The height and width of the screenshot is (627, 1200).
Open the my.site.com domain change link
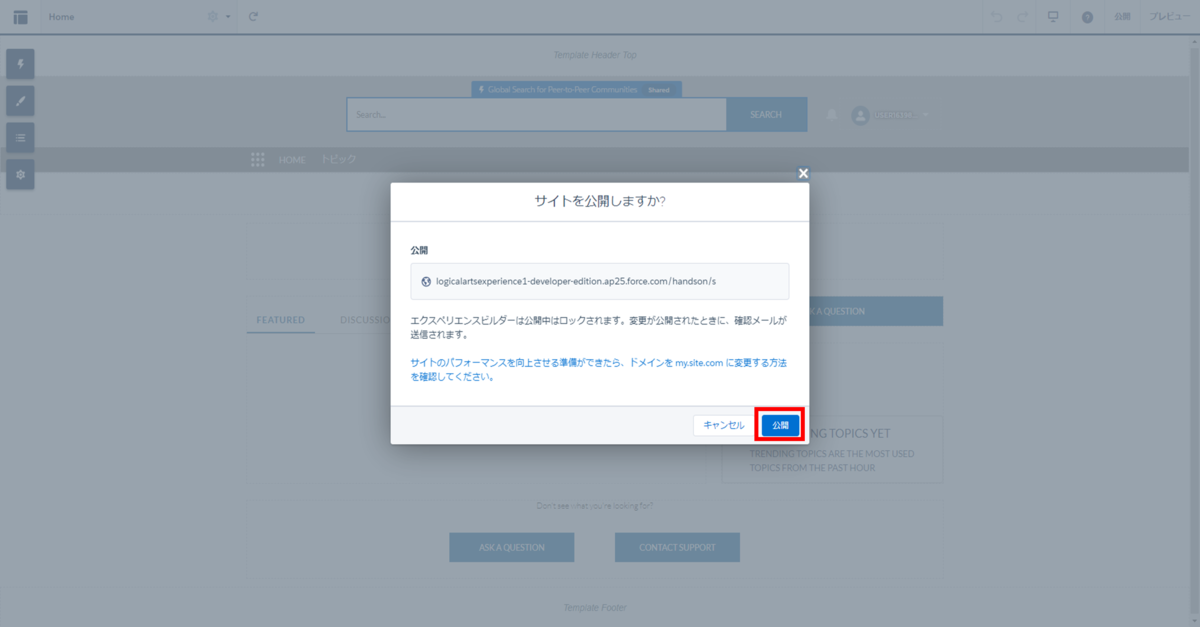(x=598, y=370)
